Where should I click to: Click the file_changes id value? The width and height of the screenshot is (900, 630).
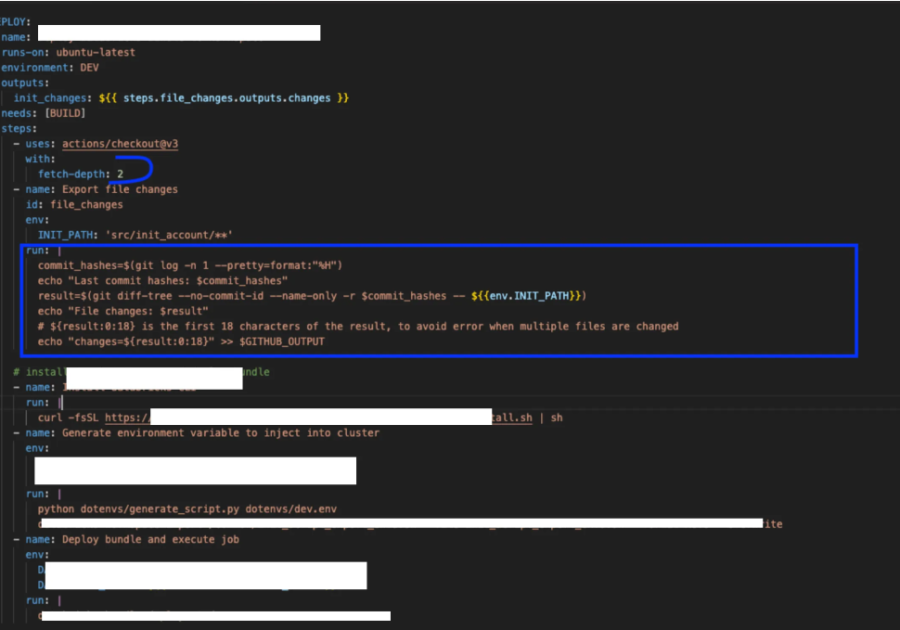[x=87, y=204]
